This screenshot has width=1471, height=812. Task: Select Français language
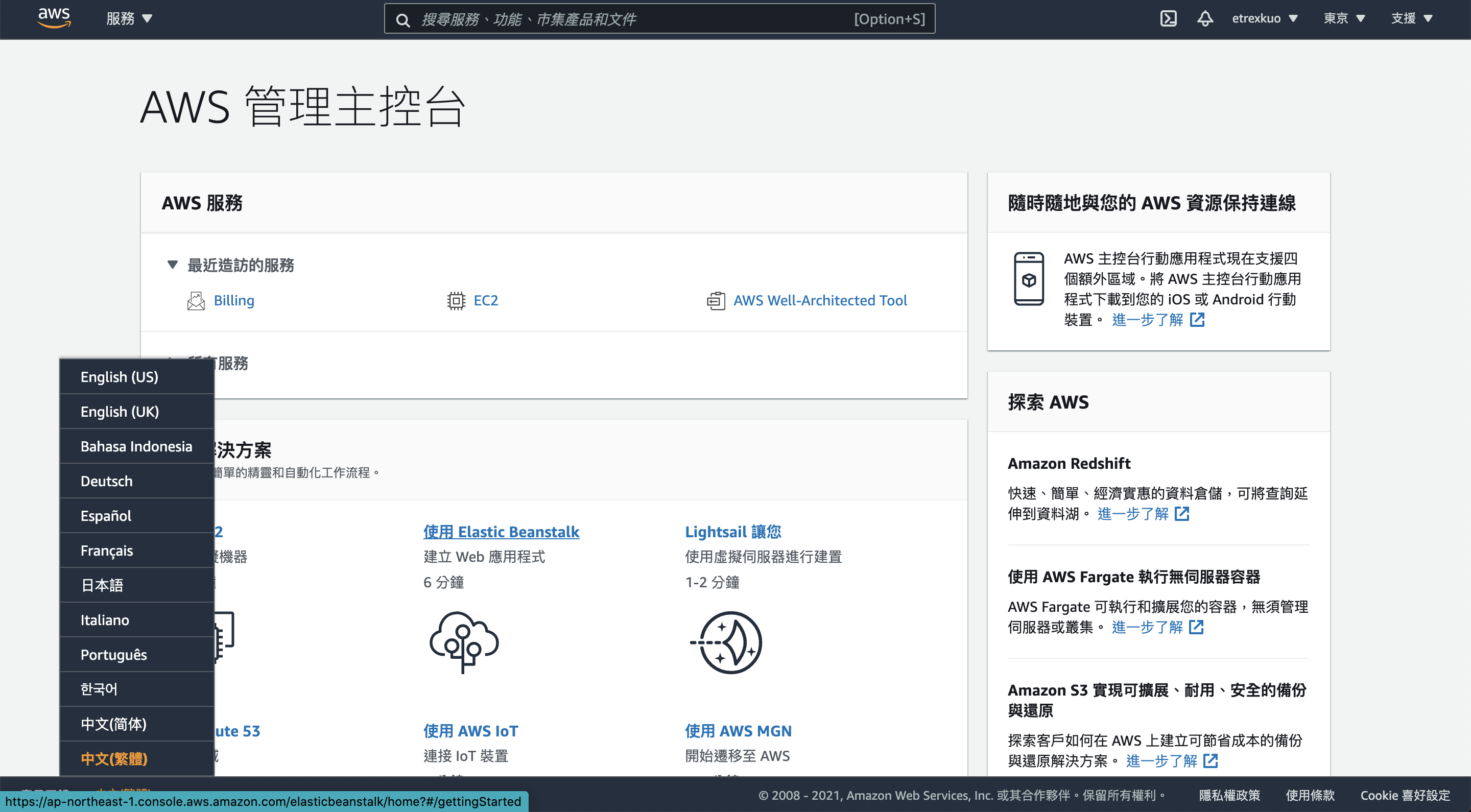coord(137,551)
